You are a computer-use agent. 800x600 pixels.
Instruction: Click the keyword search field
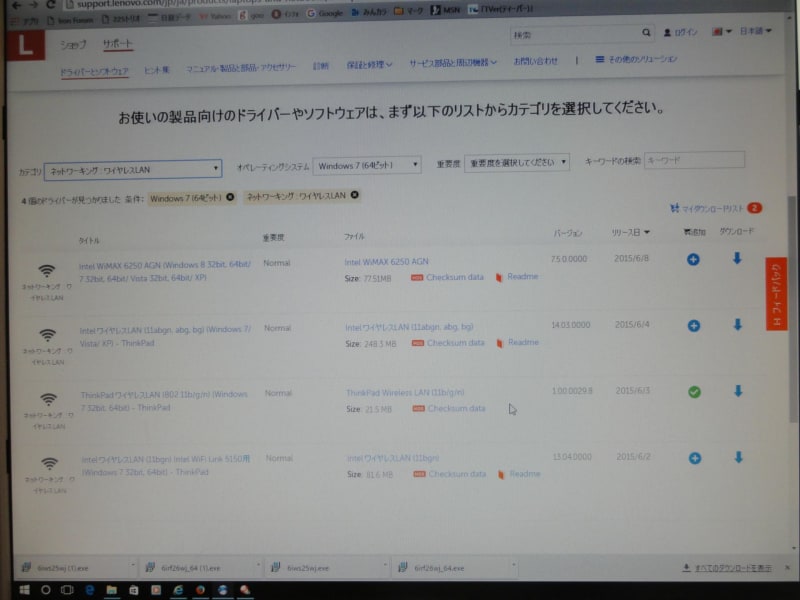click(x=694, y=160)
